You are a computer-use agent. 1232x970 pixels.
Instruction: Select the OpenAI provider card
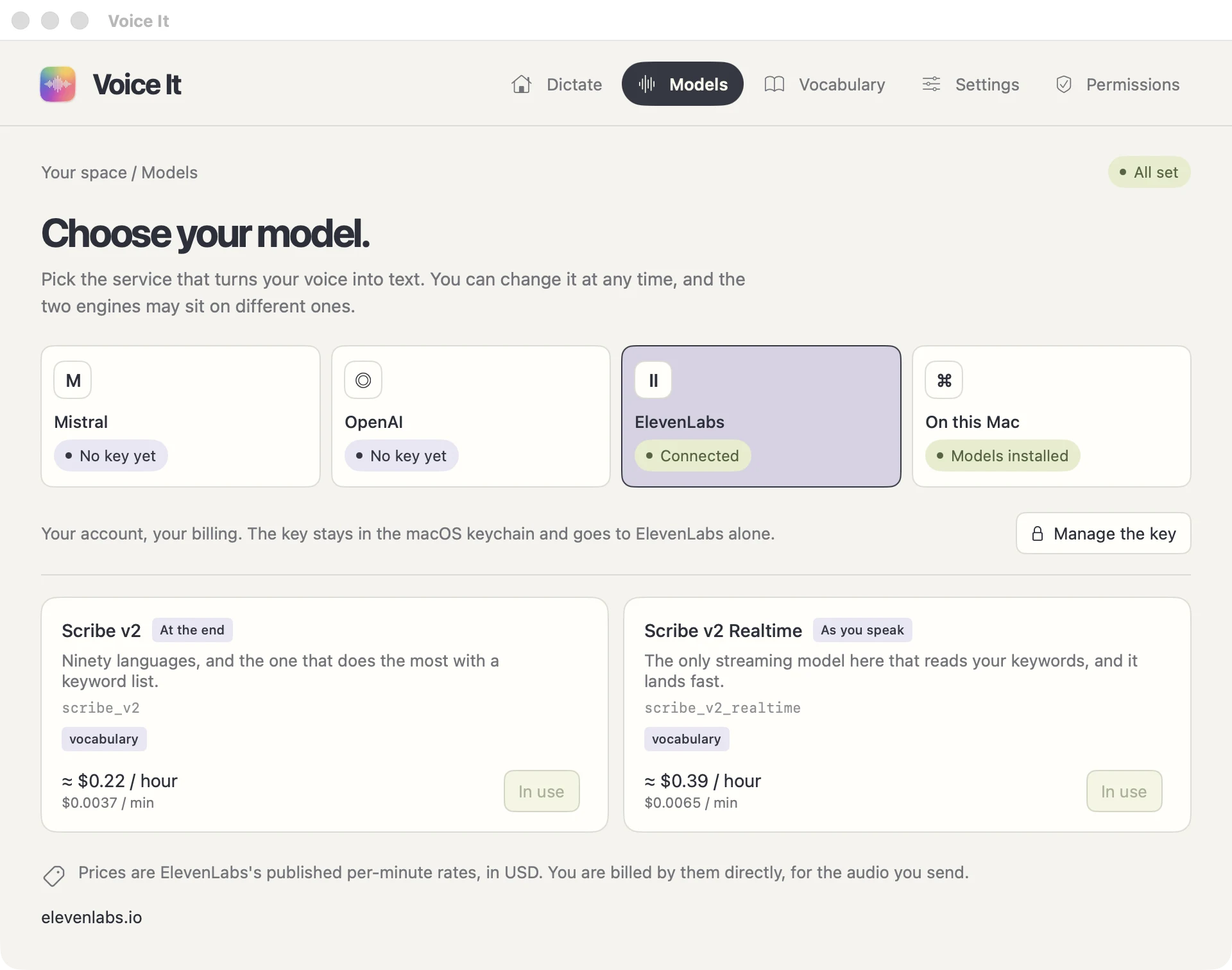[x=471, y=416]
